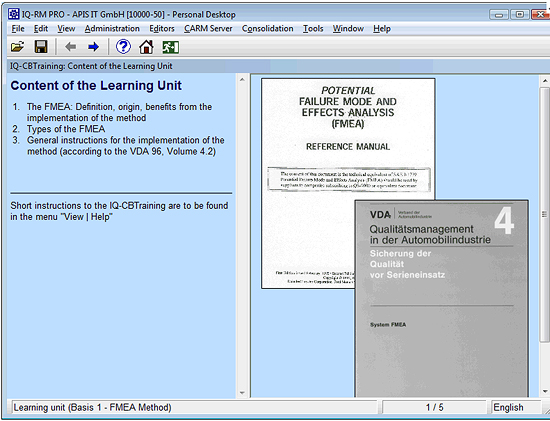Click list item 'Types of the FMEA'
Screen dimensions: 550x421
pos(66,129)
